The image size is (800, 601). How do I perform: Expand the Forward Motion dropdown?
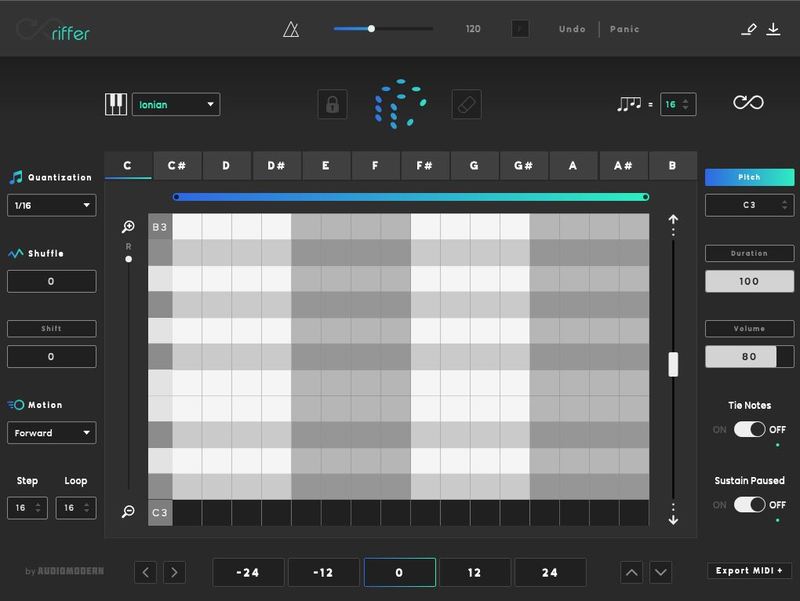pyautogui.click(x=52, y=433)
